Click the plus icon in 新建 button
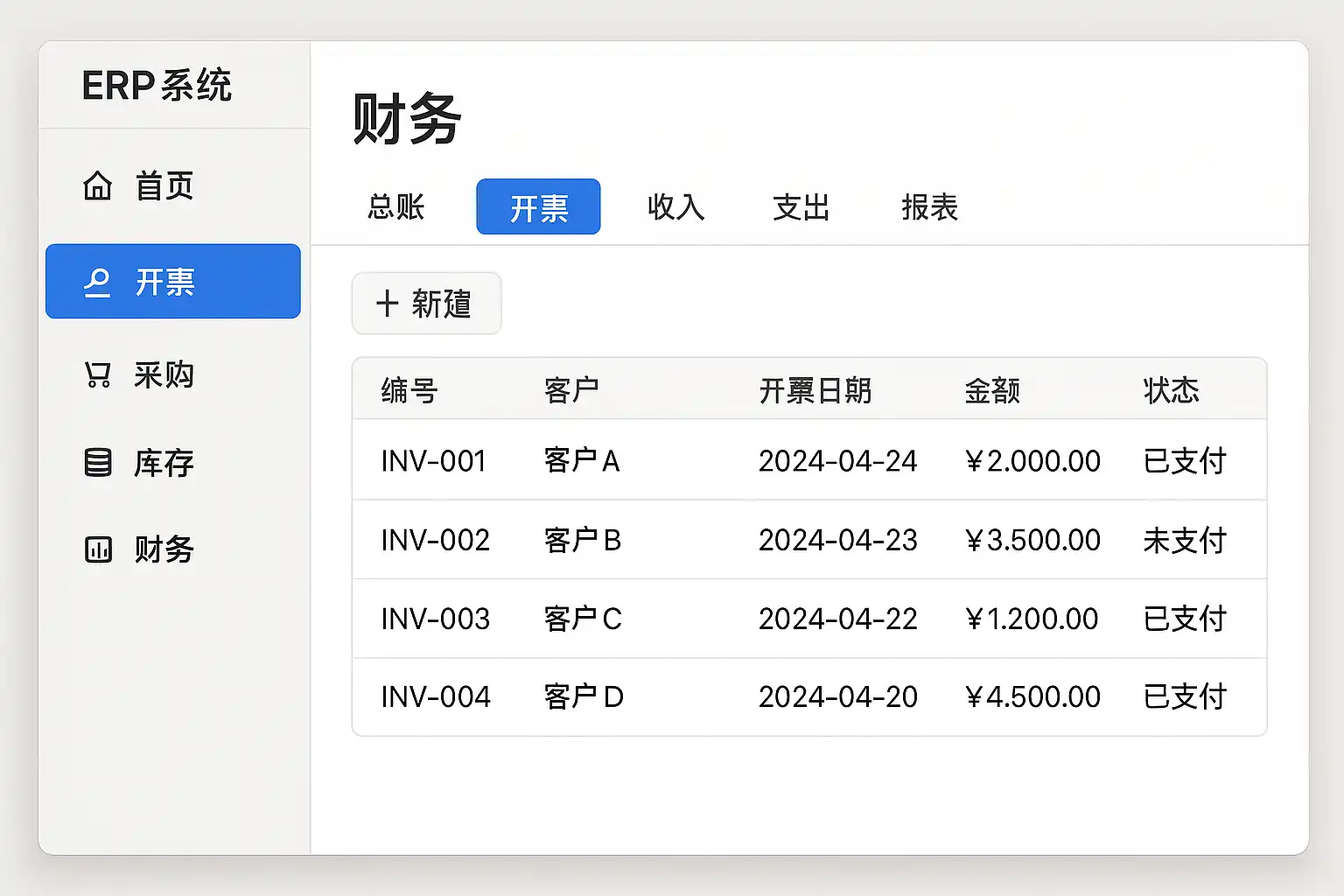Screen dimensions: 1344x896 tap(387, 304)
